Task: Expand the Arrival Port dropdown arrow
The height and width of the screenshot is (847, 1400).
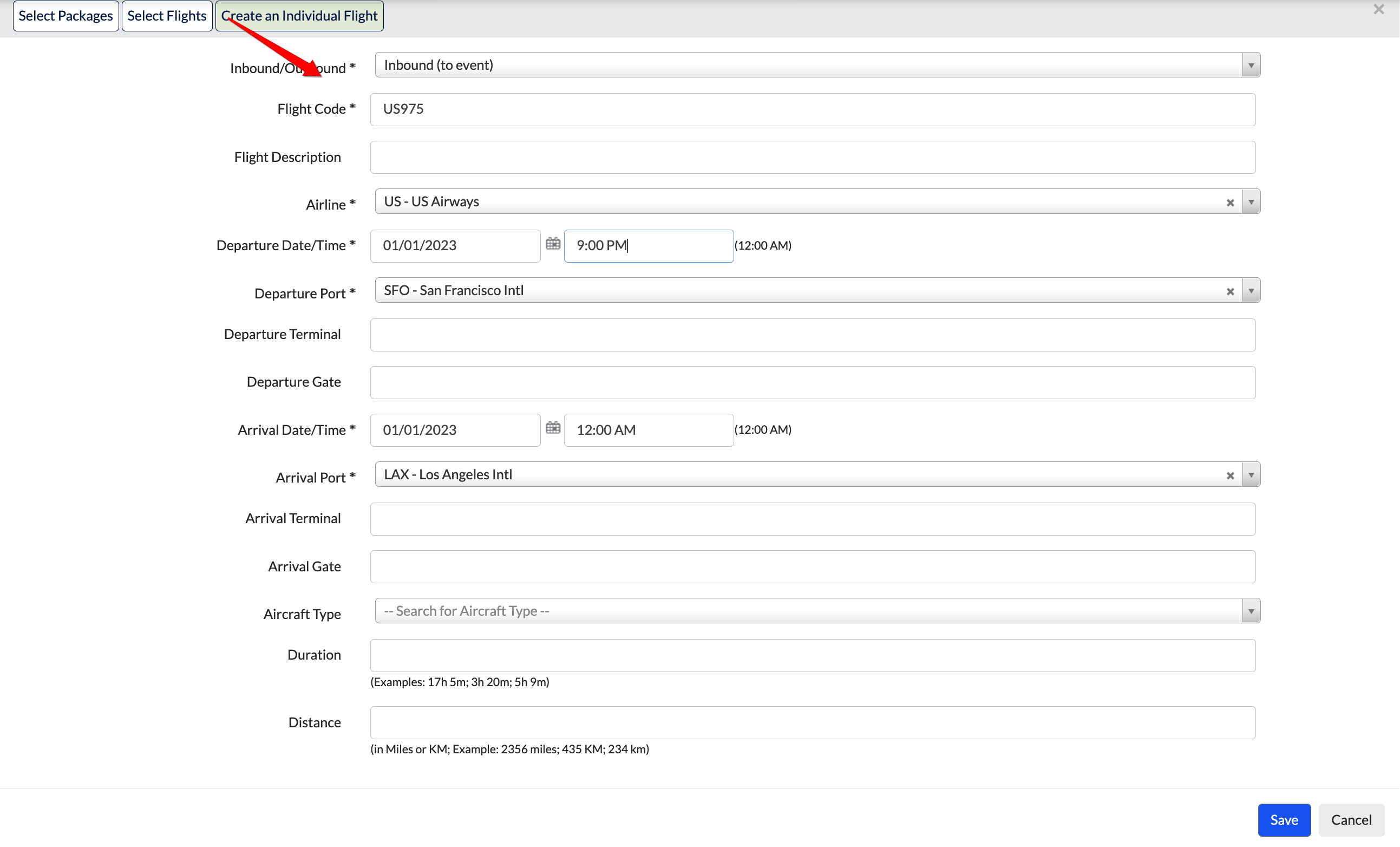Action: [x=1251, y=474]
